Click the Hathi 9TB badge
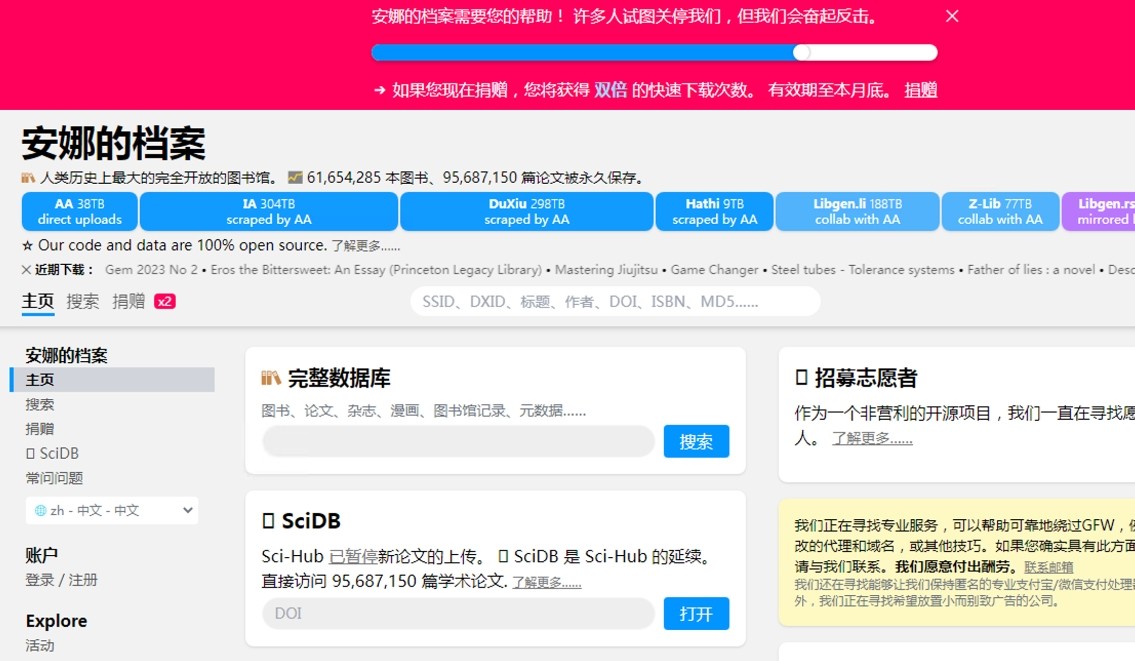1135x661 pixels. tap(714, 211)
